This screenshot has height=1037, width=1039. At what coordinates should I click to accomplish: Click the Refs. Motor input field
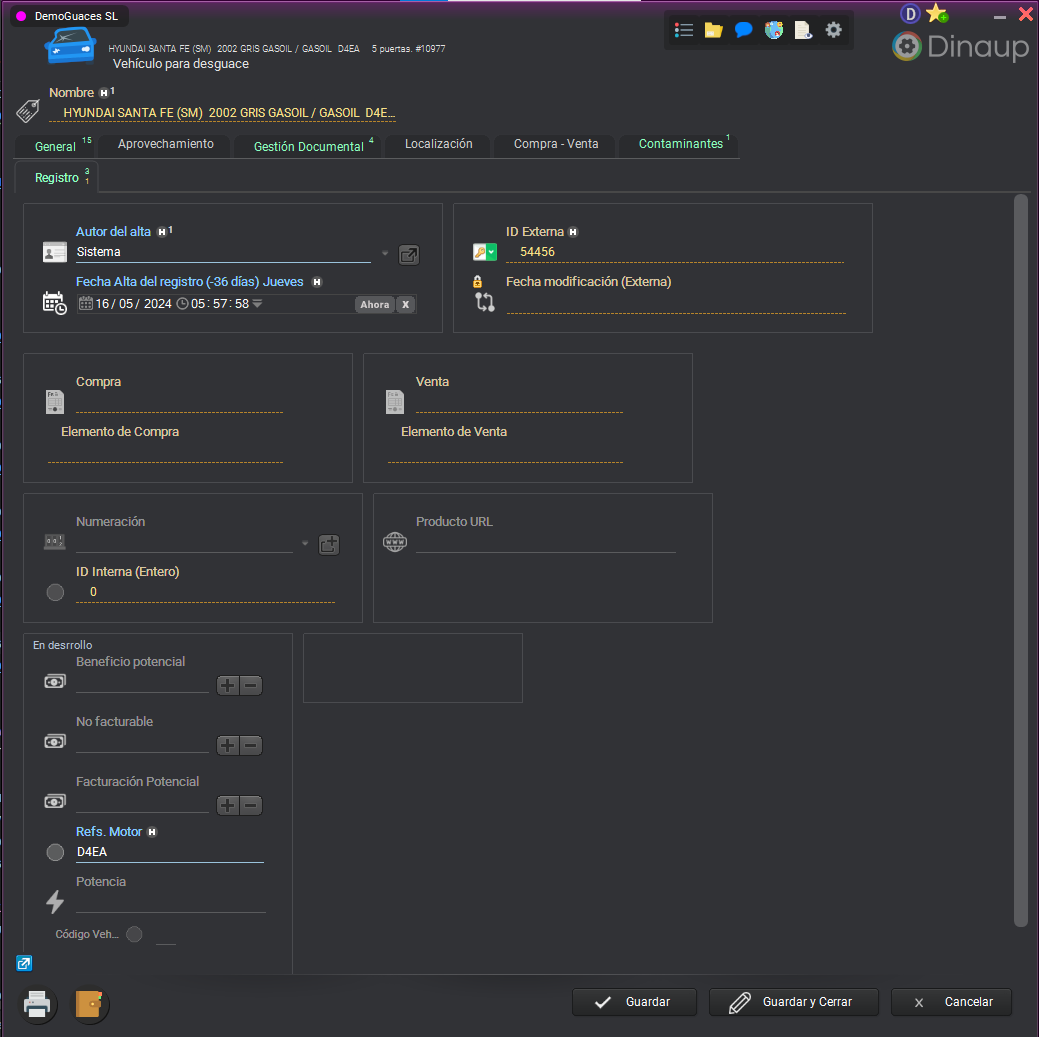(170, 852)
